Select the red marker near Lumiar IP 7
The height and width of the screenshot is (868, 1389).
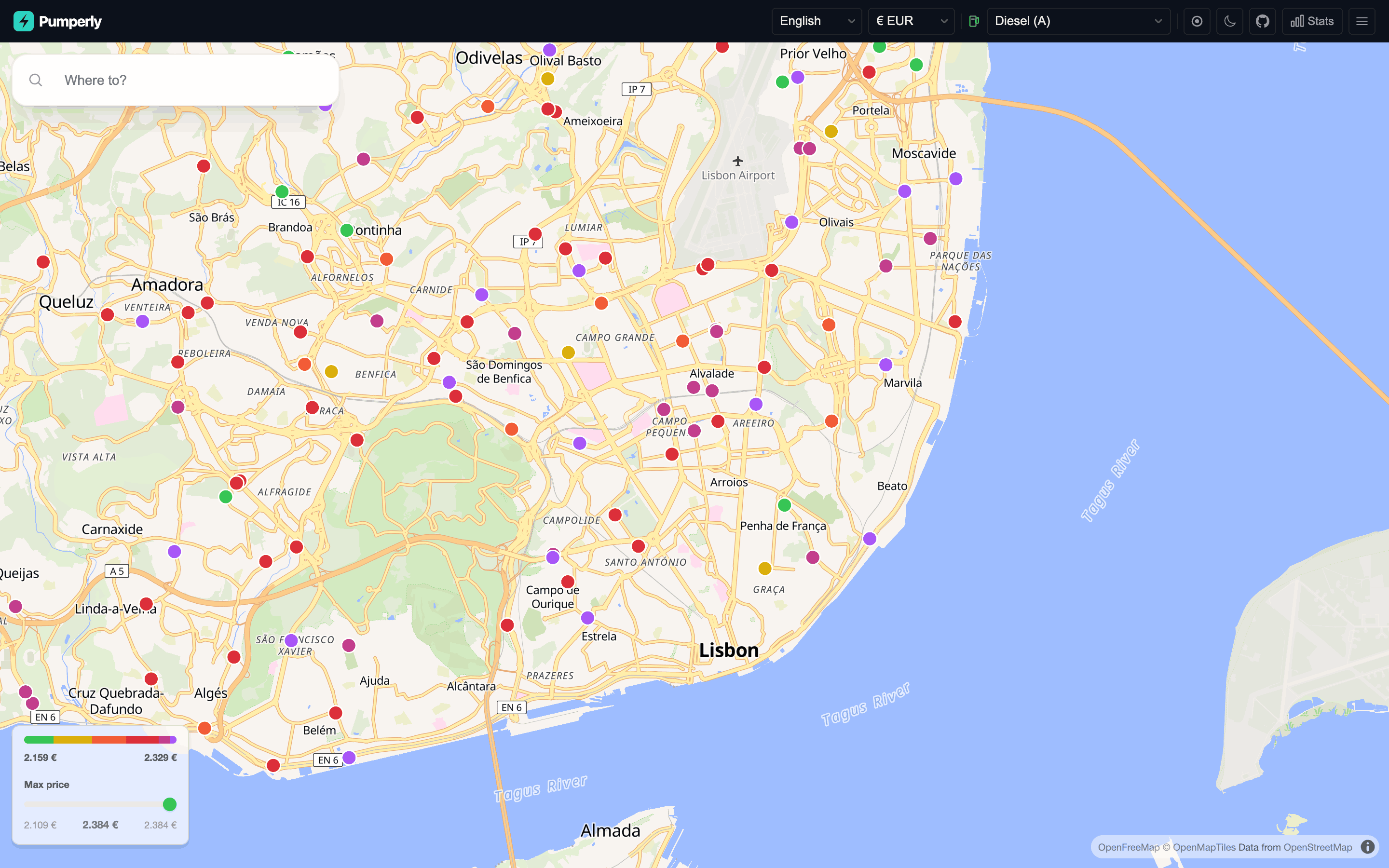coord(535,234)
